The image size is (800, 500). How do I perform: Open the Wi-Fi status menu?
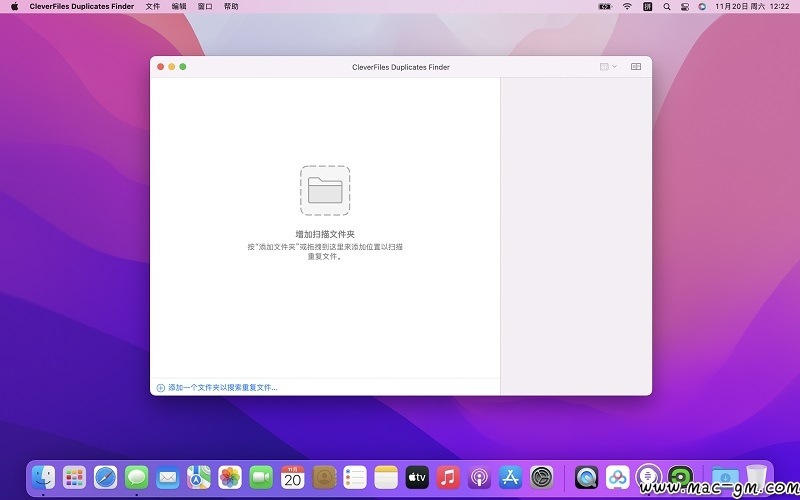[x=627, y=7]
